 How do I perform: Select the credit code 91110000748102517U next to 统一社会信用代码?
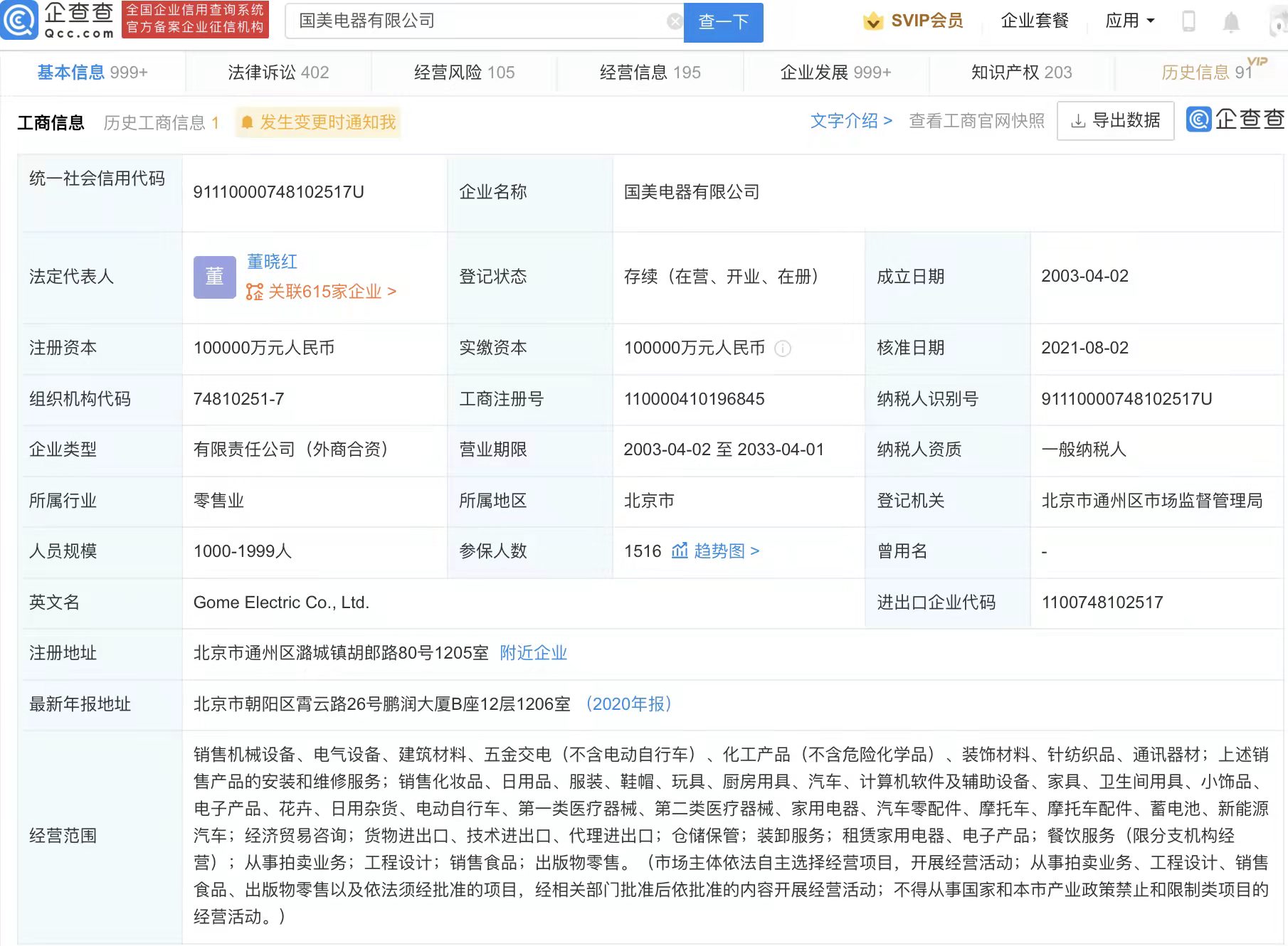pyautogui.click(x=279, y=192)
